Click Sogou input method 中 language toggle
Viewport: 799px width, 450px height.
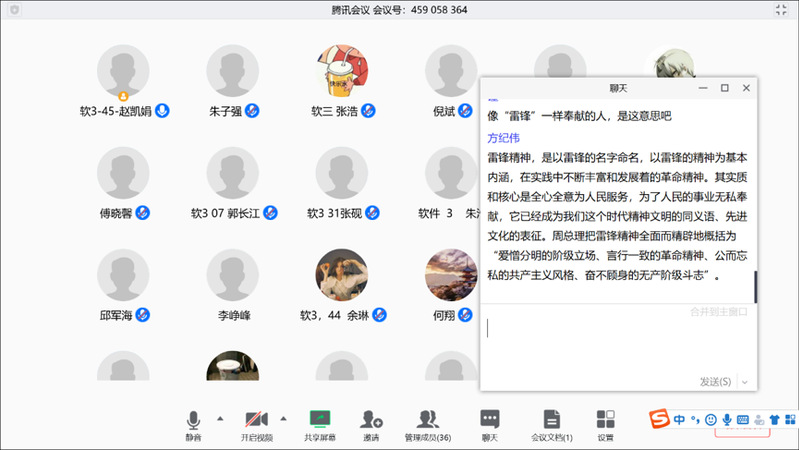679,419
